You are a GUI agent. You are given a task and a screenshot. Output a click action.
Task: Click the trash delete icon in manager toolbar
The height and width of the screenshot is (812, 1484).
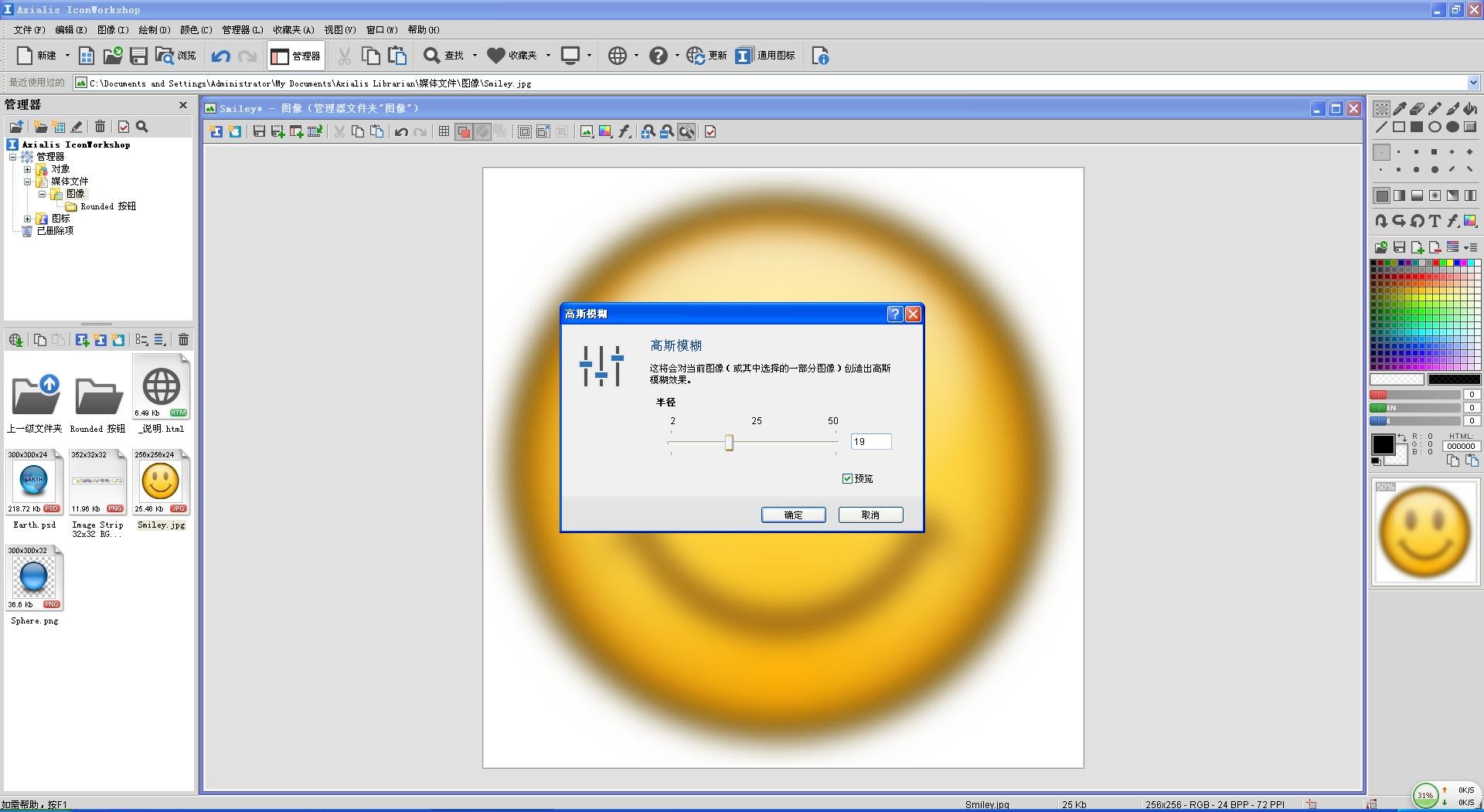pos(100,127)
